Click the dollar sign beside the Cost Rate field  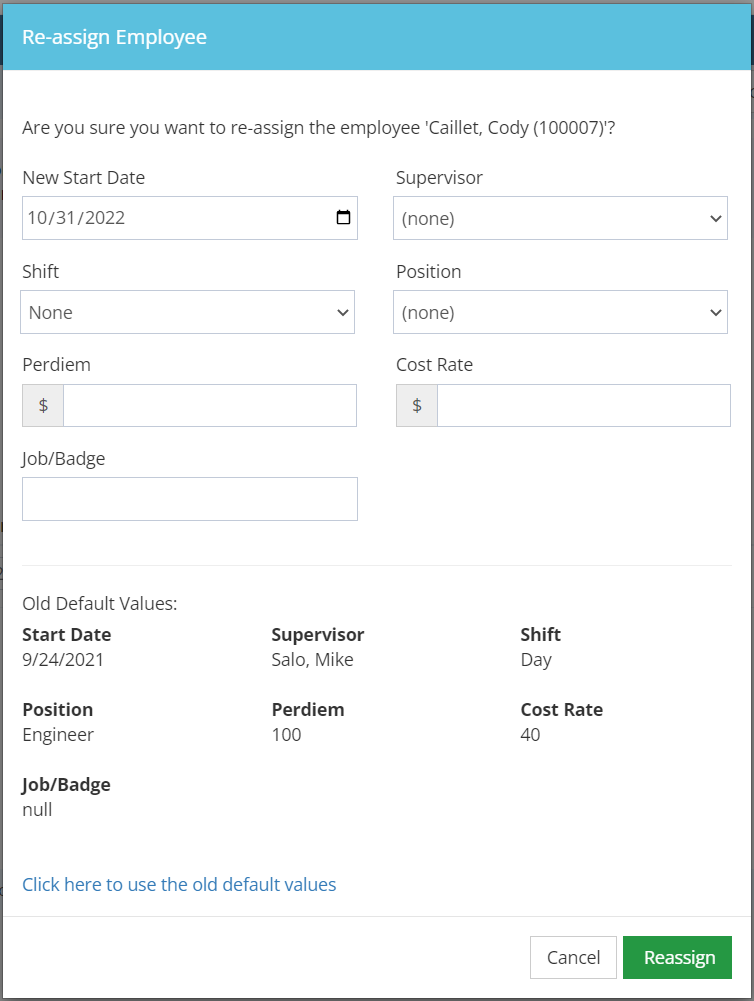pyautogui.click(x=417, y=406)
